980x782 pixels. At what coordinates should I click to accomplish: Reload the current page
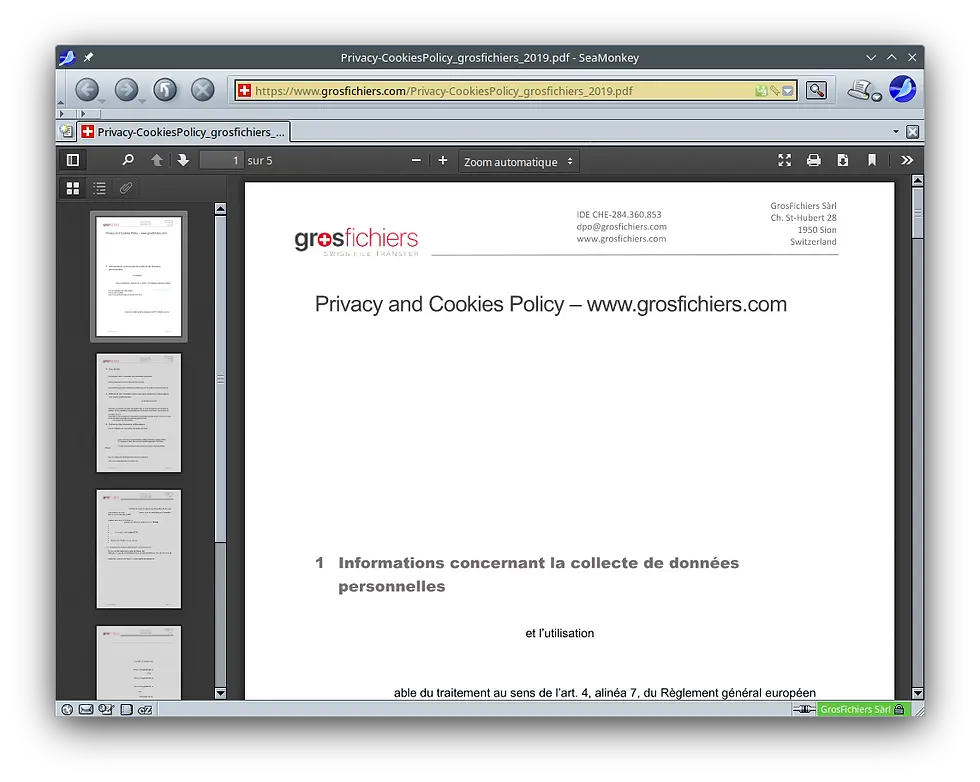tap(164, 90)
